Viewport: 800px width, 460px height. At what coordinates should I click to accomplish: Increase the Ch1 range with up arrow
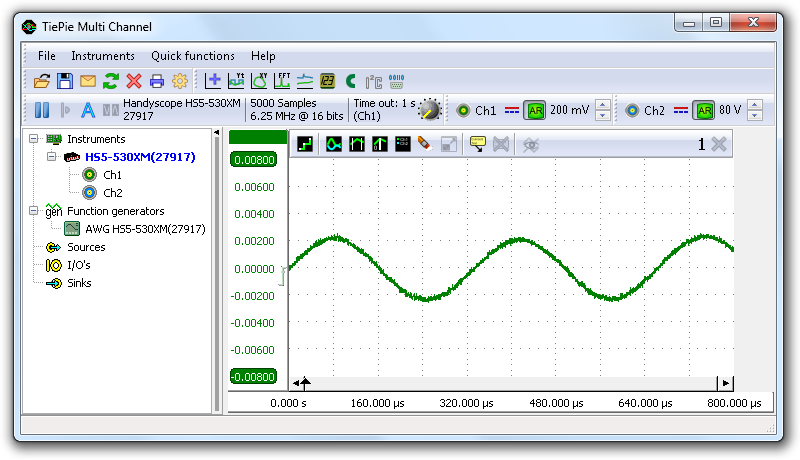coord(602,105)
